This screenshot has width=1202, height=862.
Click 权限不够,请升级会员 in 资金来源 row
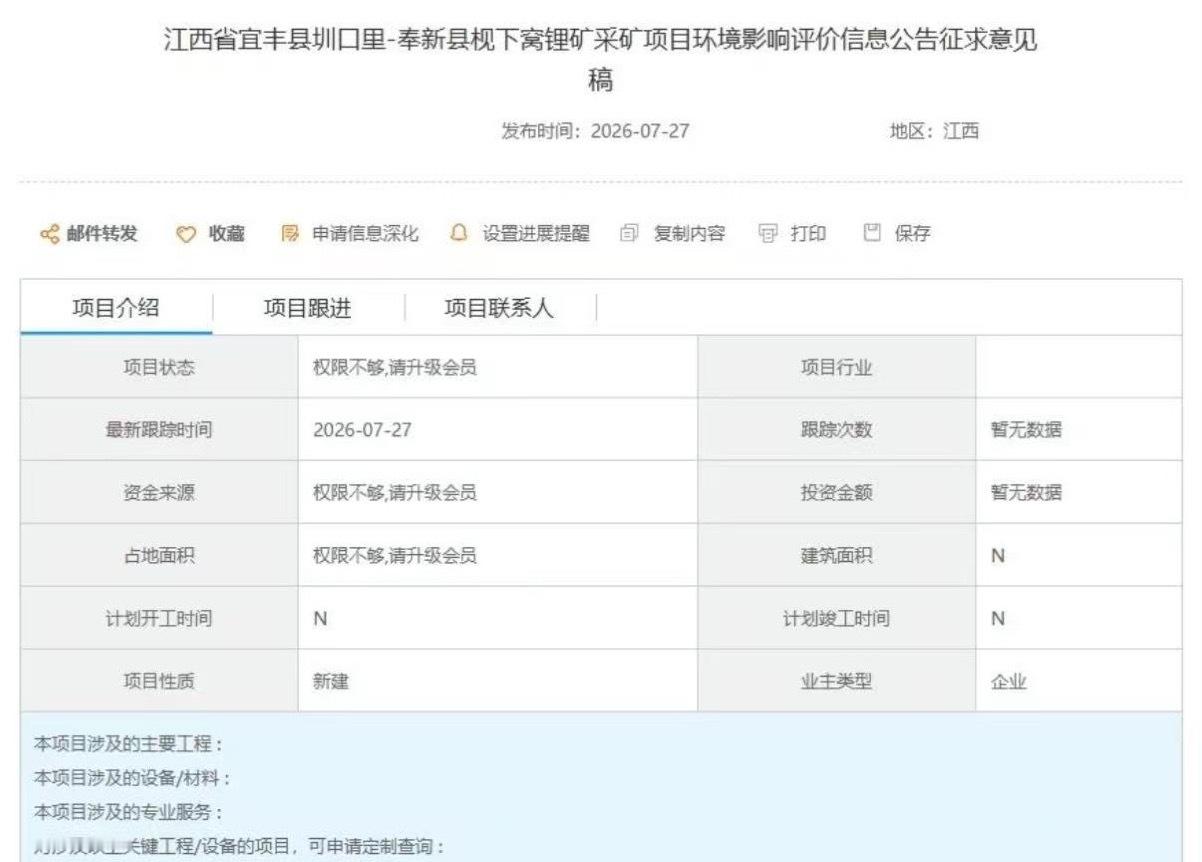[395, 492]
